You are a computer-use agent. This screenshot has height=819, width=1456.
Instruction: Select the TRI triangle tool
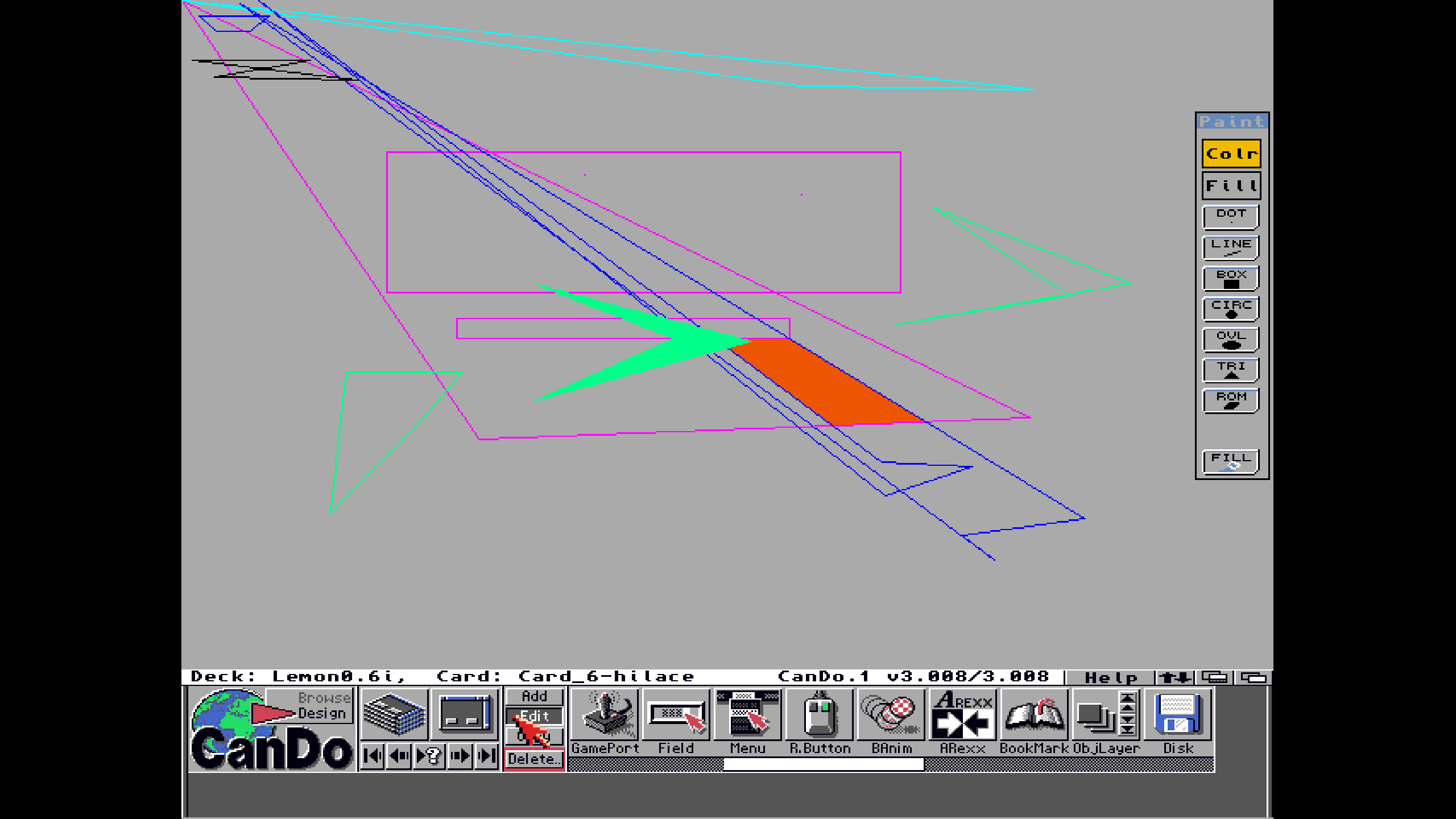(1230, 370)
